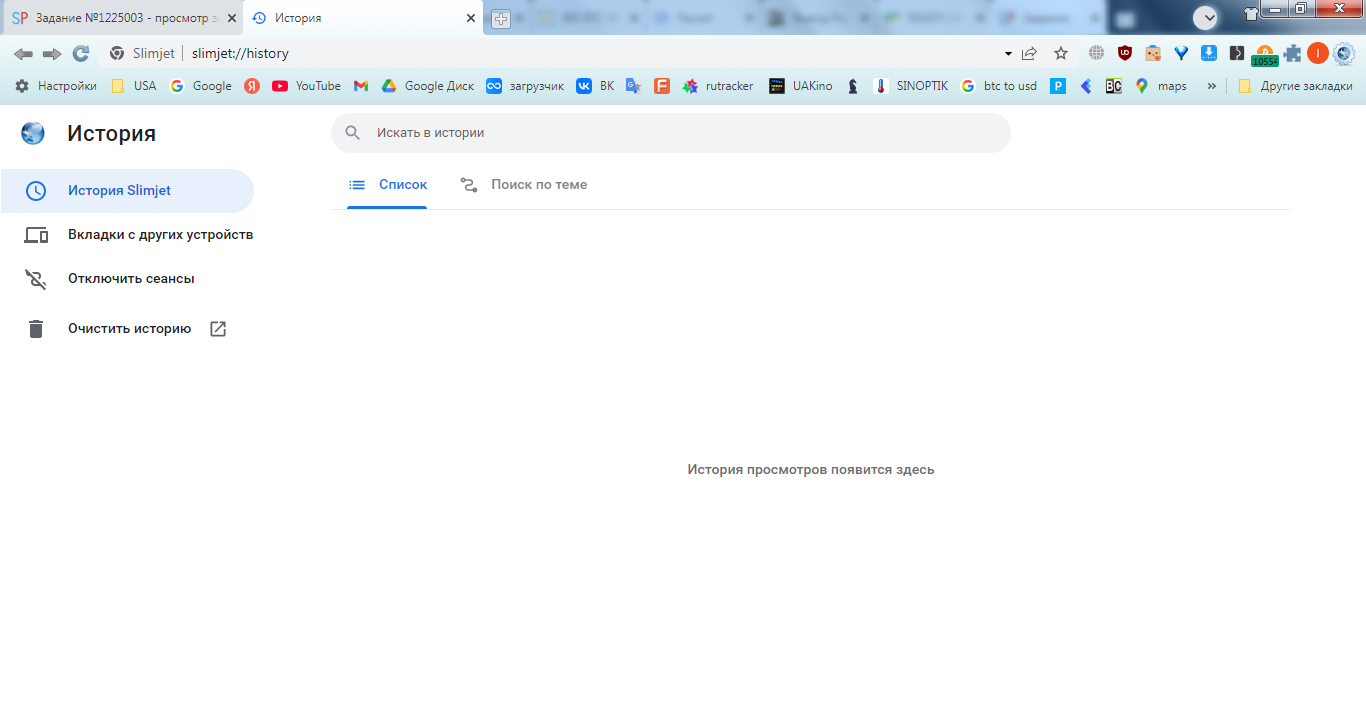Open the USA bookmarks folder

tap(133, 86)
